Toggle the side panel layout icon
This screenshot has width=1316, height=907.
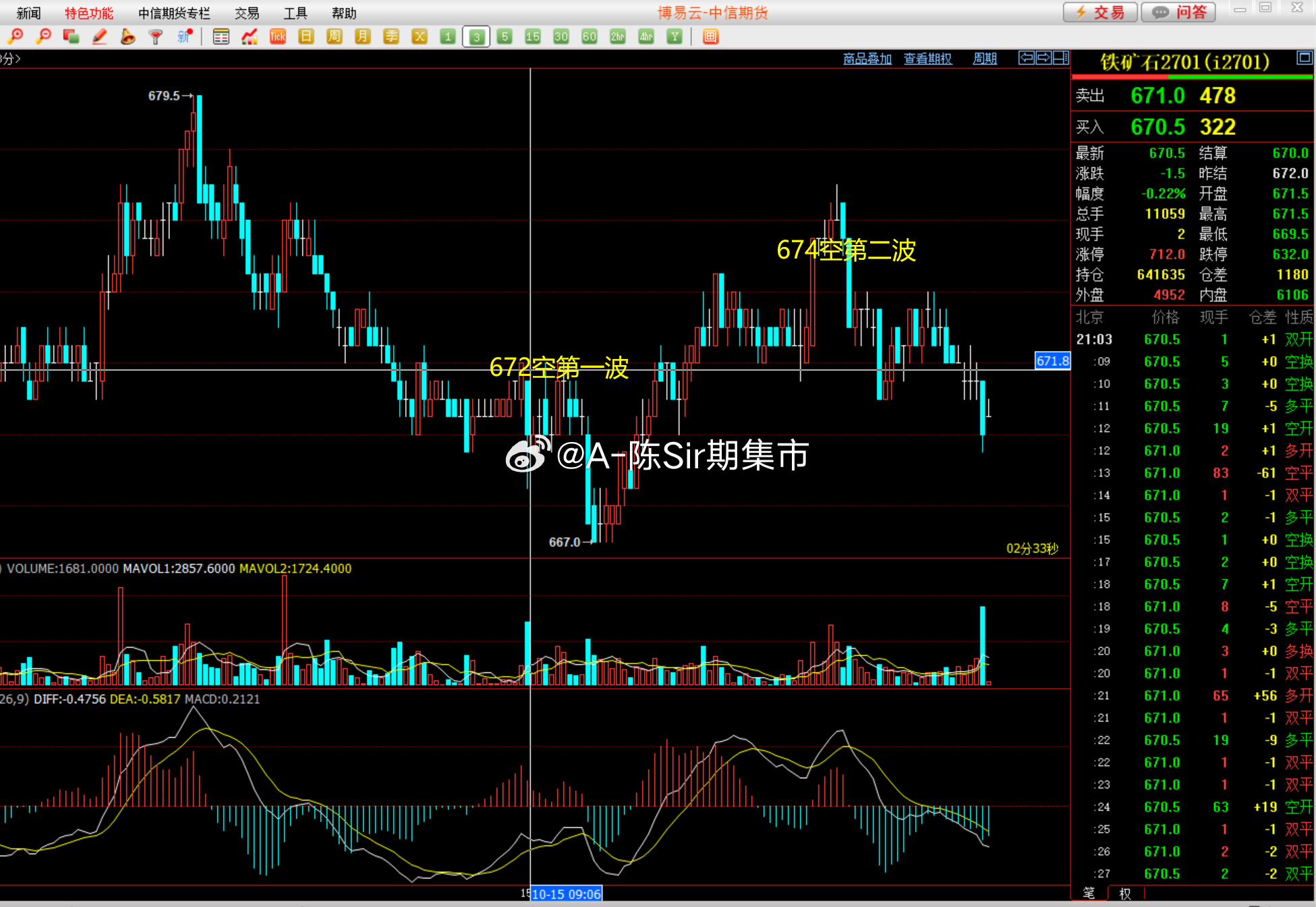[x=1061, y=58]
